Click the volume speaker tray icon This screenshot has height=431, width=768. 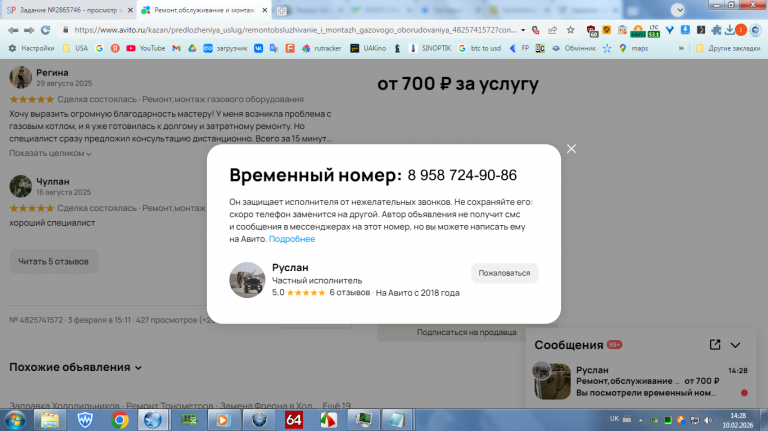point(708,420)
